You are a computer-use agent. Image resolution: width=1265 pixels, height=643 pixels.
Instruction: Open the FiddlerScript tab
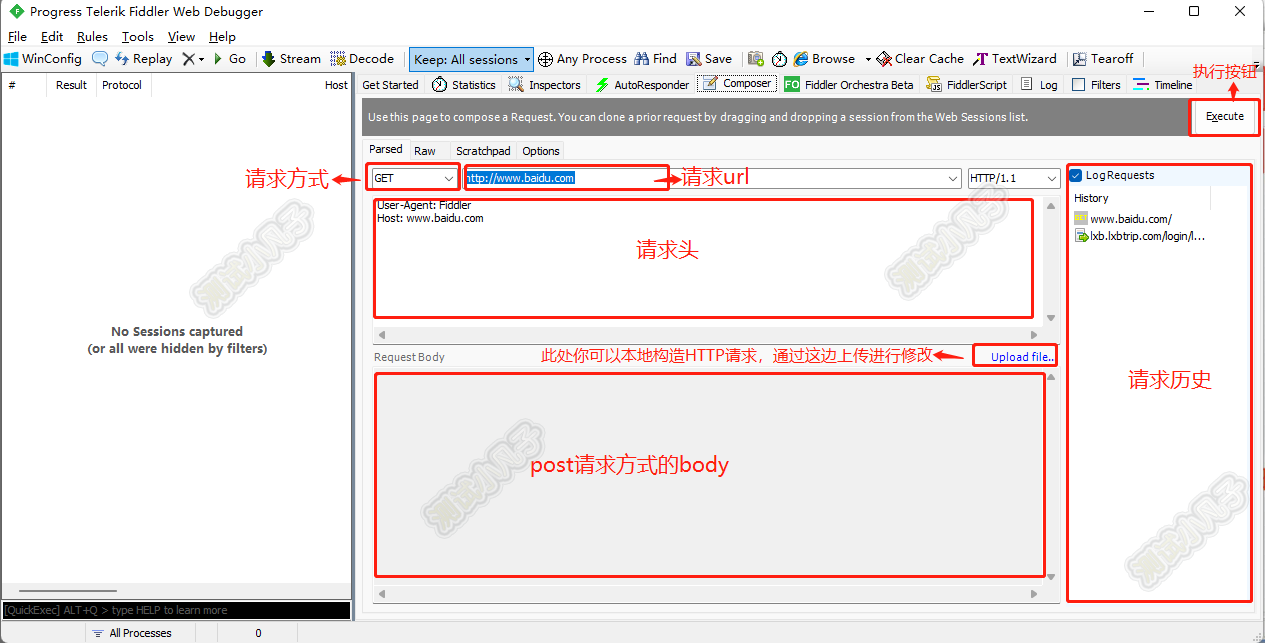coord(967,85)
